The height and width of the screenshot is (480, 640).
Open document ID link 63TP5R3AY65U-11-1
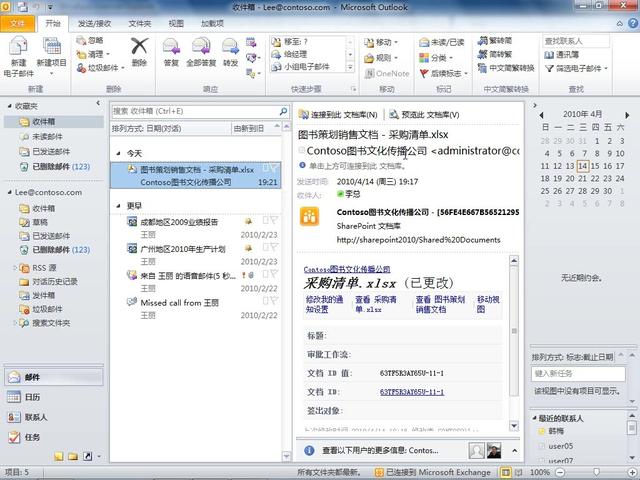coord(412,392)
